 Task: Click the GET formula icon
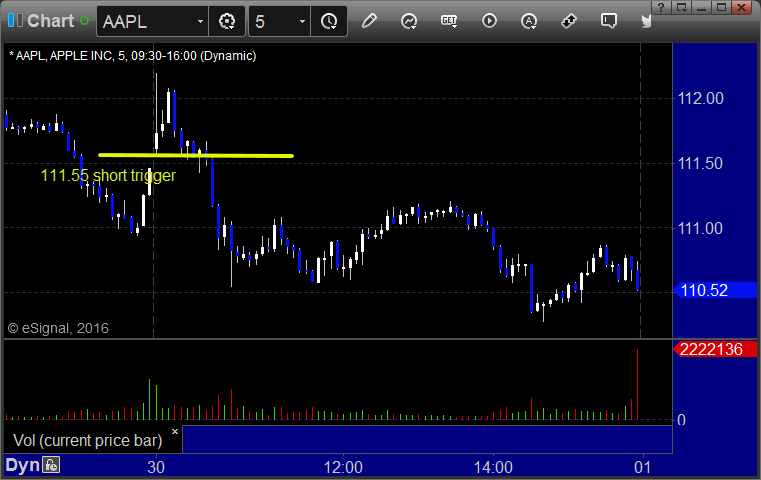[x=449, y=21]
